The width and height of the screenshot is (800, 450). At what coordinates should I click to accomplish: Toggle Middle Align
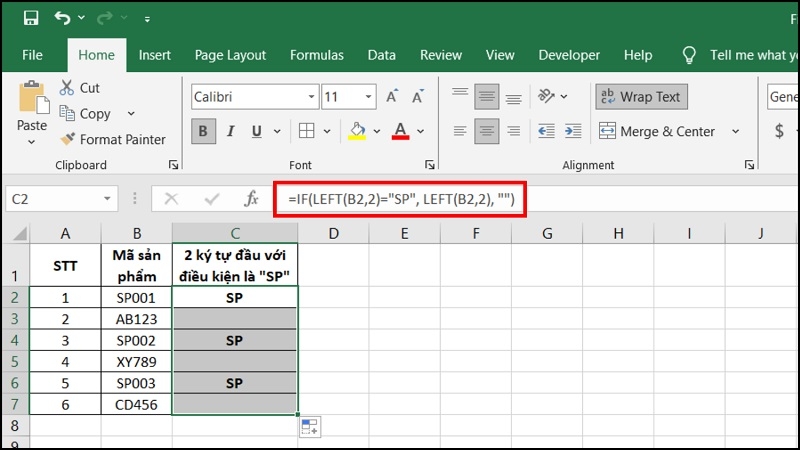(x=487, y=96)
